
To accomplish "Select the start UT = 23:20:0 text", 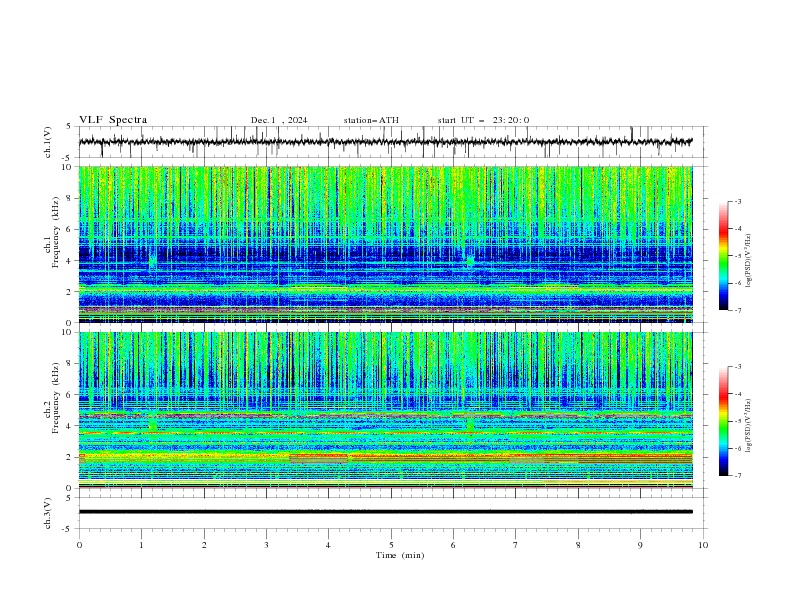I will [x=483, y=120].
